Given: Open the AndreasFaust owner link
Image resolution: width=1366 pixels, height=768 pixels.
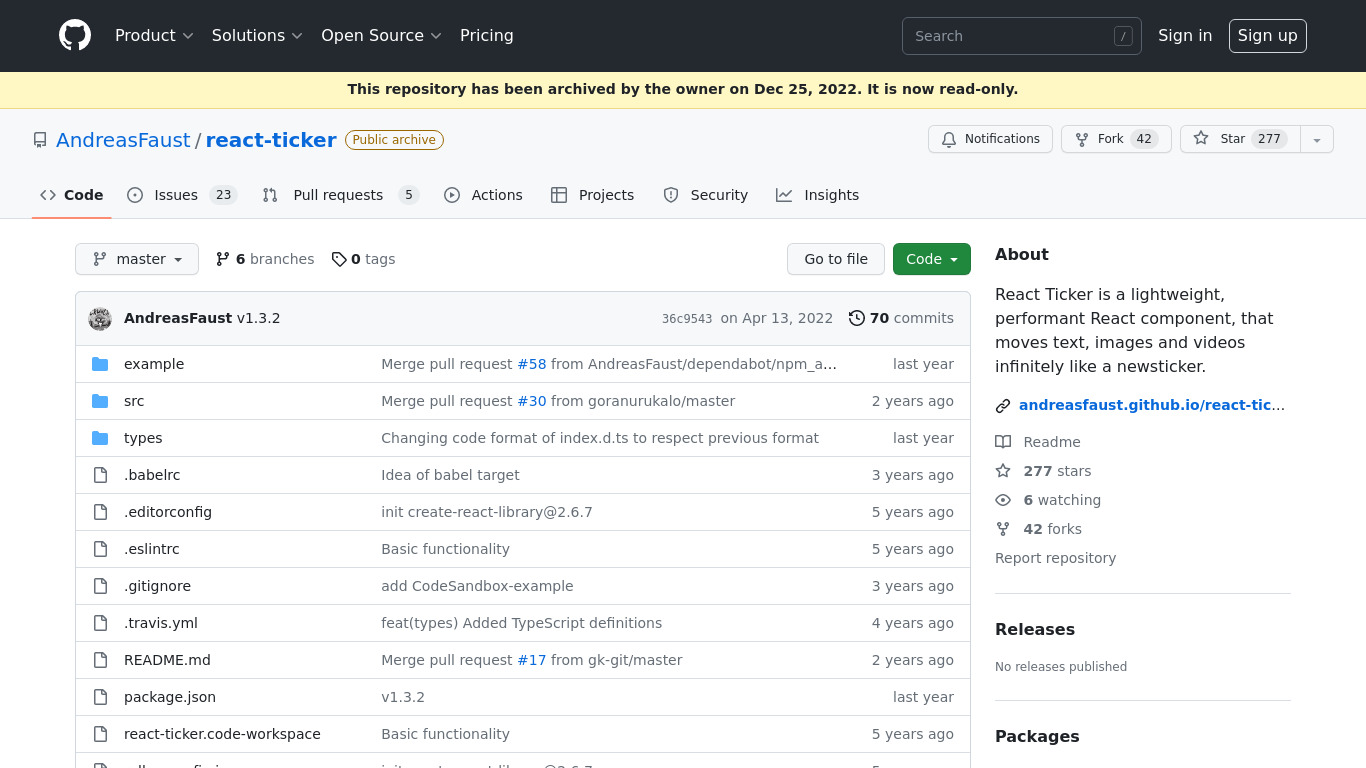Looking at the screenshot, I should click(123, 140).
